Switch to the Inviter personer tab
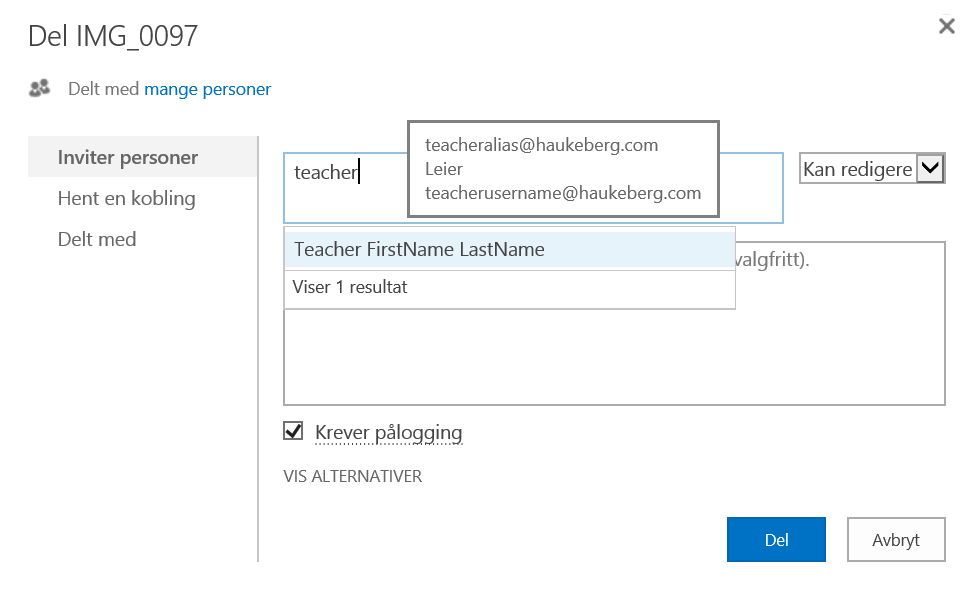 click(128, 157)
